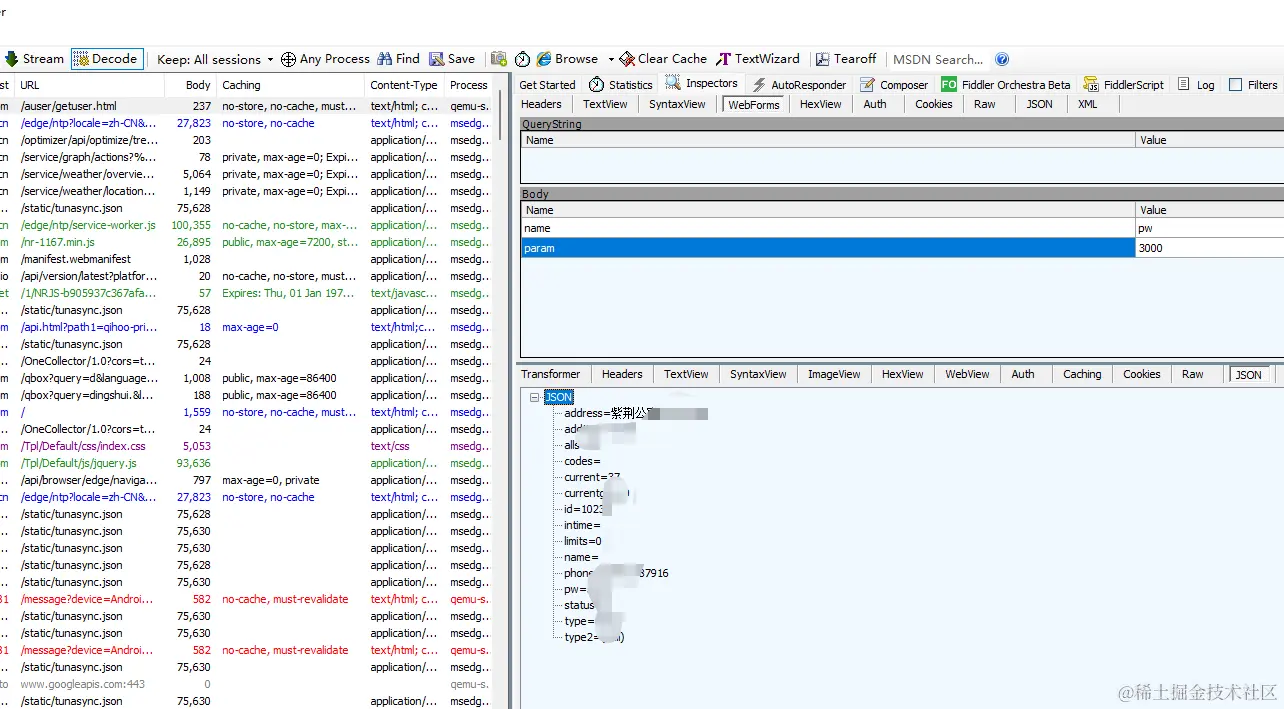Viewport: 1284px width, 709px height.
Task: Select the request SyntaxView inspector tab
Action: click(677, 104)
